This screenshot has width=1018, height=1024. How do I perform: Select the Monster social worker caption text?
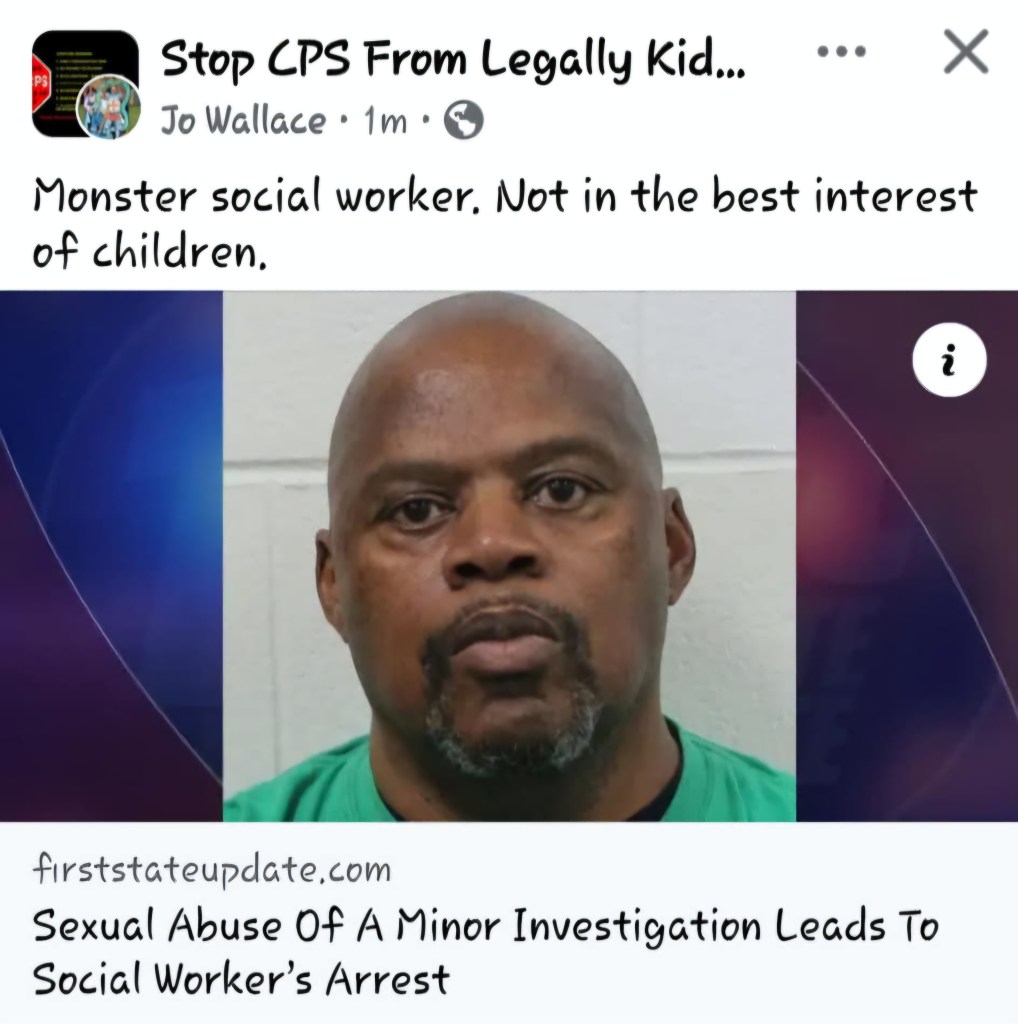(256, 196)
